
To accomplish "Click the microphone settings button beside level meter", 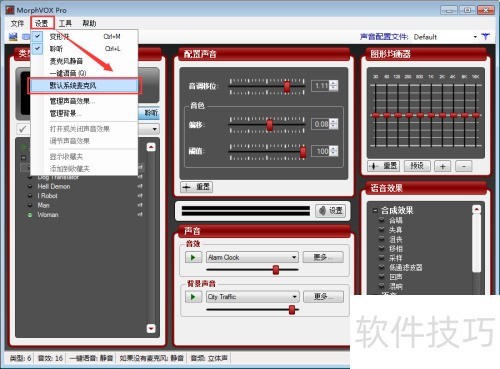I will tap(331, 211).
